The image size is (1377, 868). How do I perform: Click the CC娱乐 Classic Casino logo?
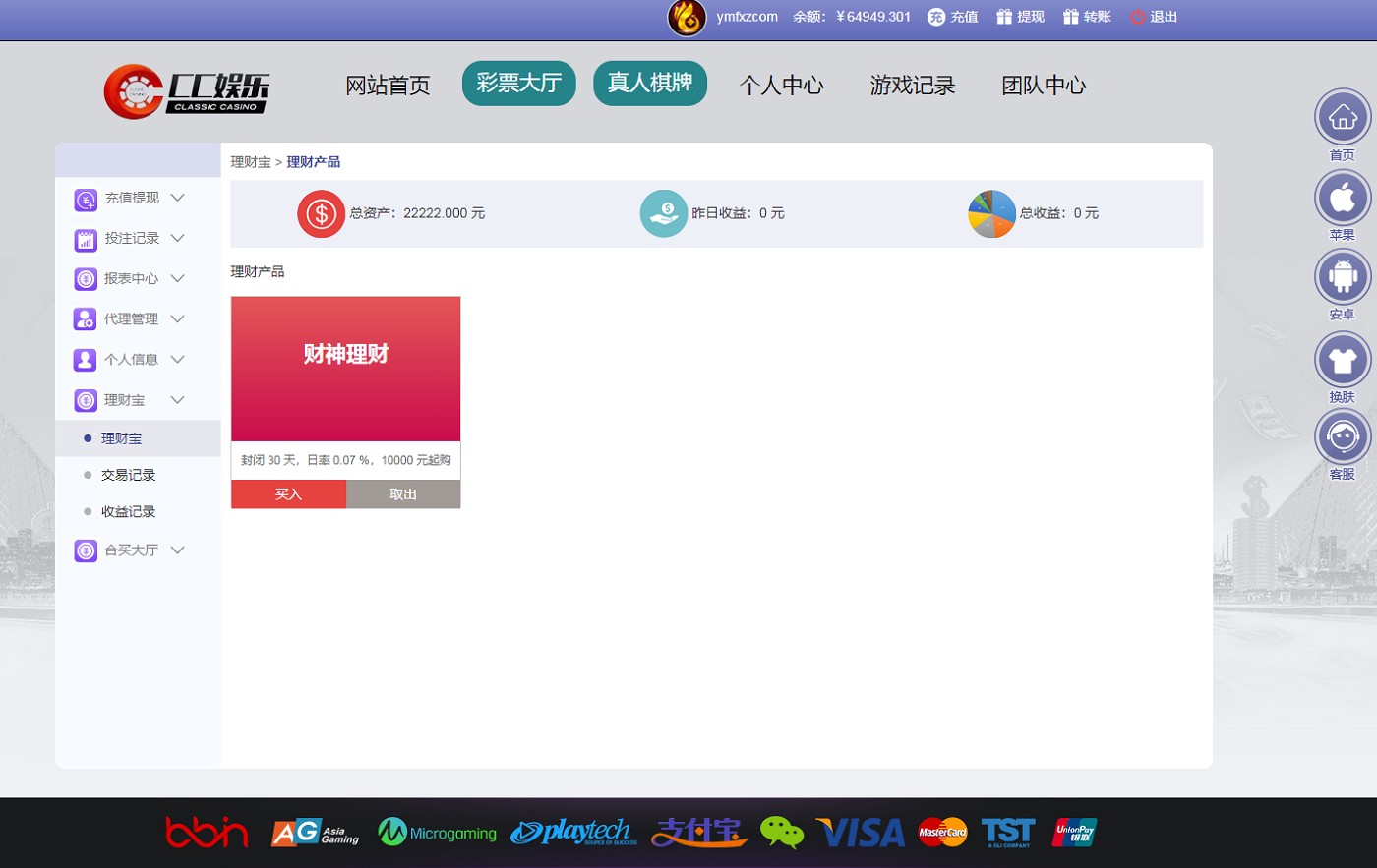point(187,91)
